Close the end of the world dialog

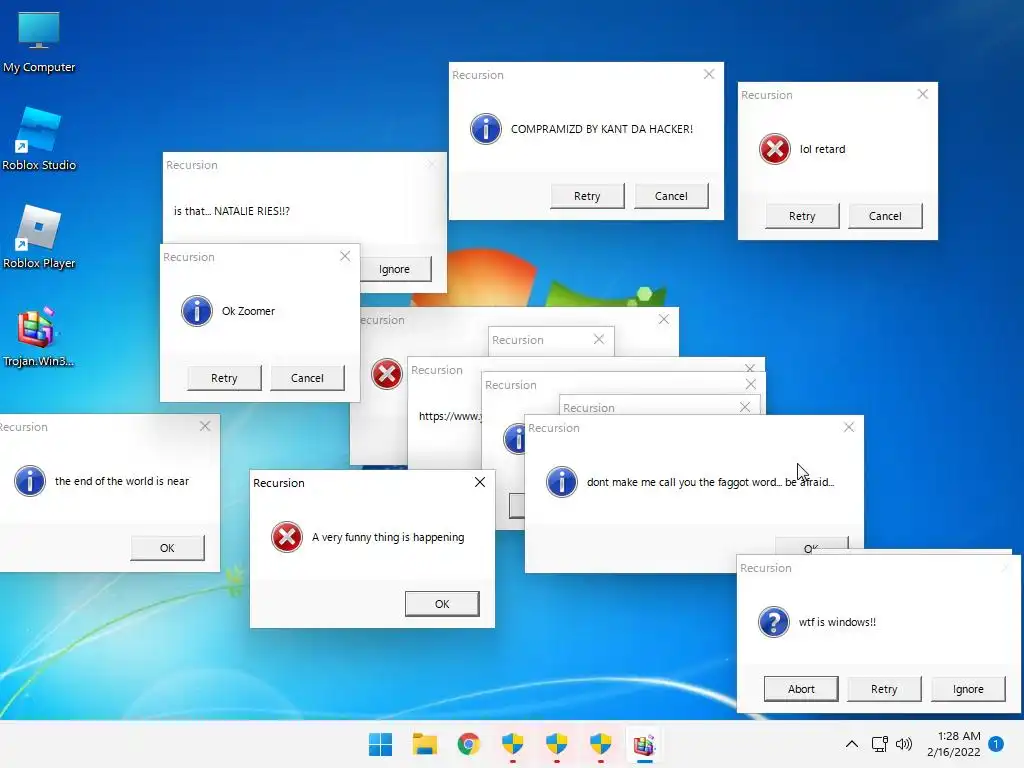[205, 426]
